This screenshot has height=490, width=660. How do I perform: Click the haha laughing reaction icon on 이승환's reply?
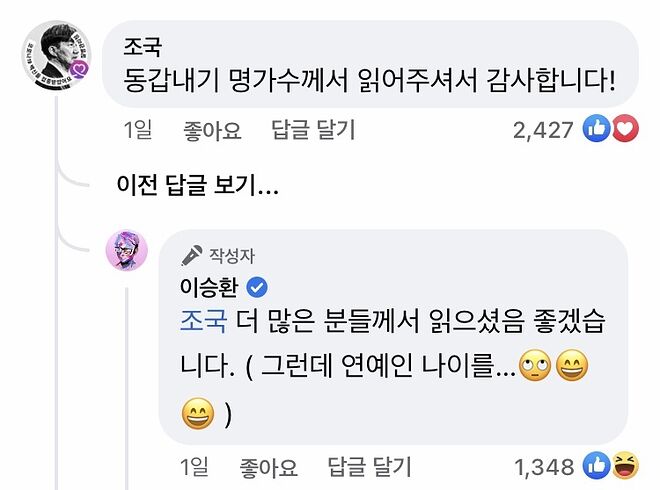[625, 466]
